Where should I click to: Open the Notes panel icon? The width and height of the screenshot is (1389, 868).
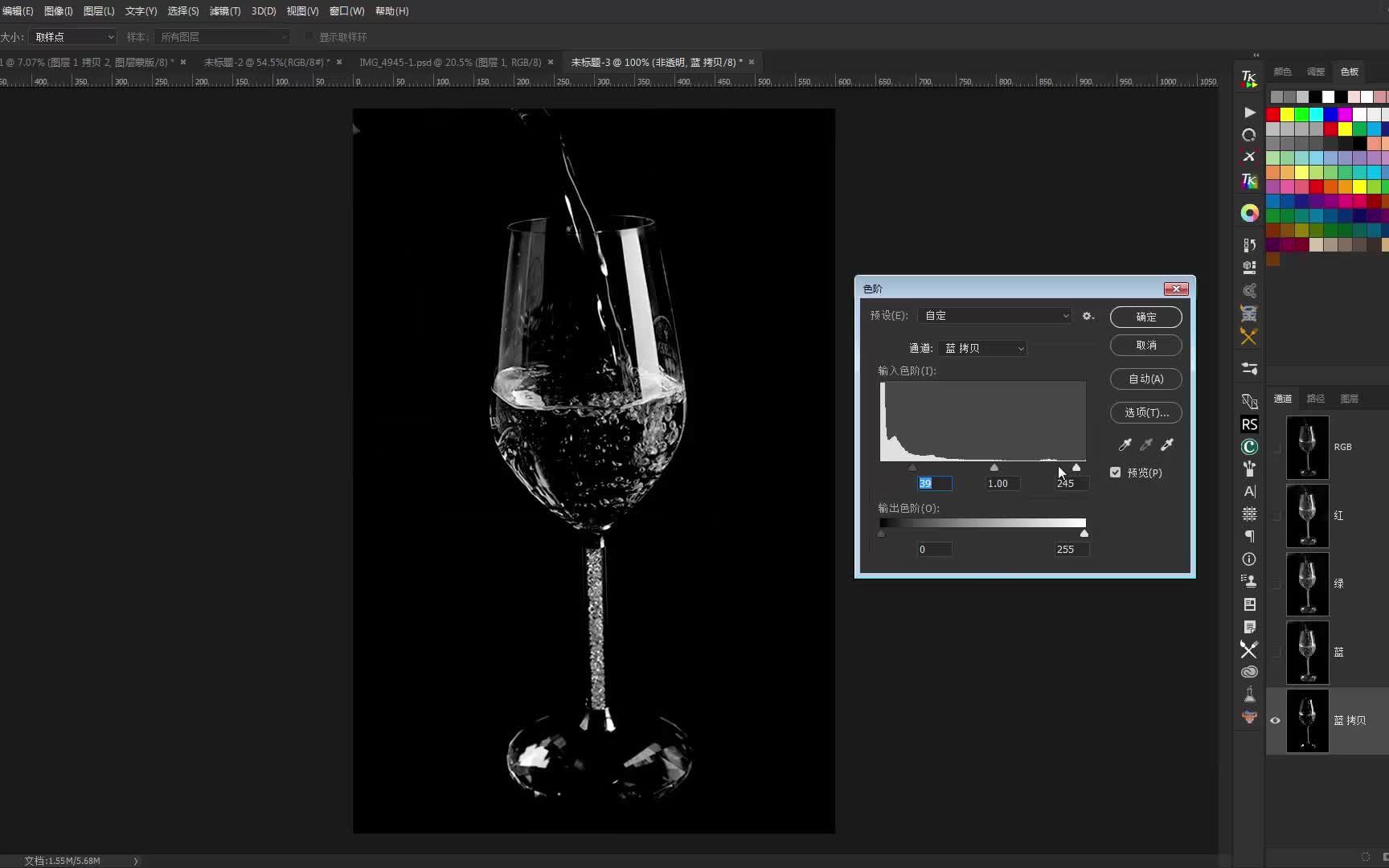(x=1249, y=627)
